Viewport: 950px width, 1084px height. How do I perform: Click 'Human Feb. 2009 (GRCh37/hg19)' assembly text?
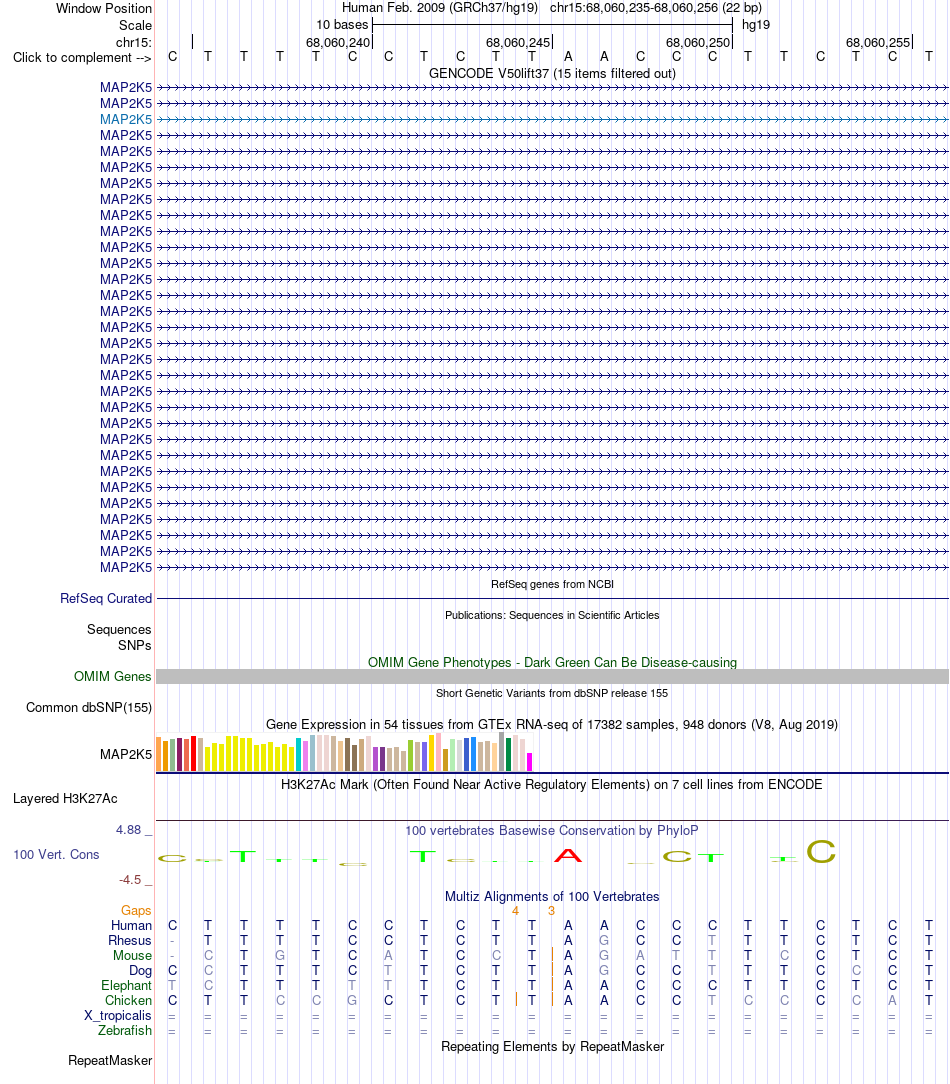coord(440,8)
